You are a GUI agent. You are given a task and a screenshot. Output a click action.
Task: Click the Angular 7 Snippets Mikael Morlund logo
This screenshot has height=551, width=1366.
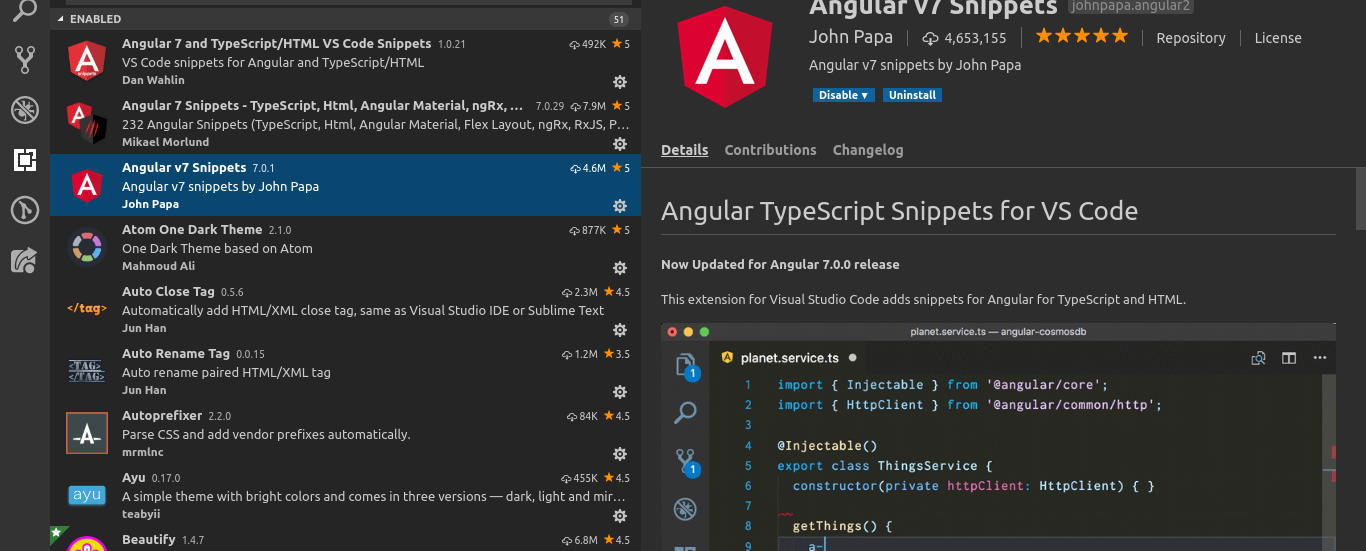(86, 123)
